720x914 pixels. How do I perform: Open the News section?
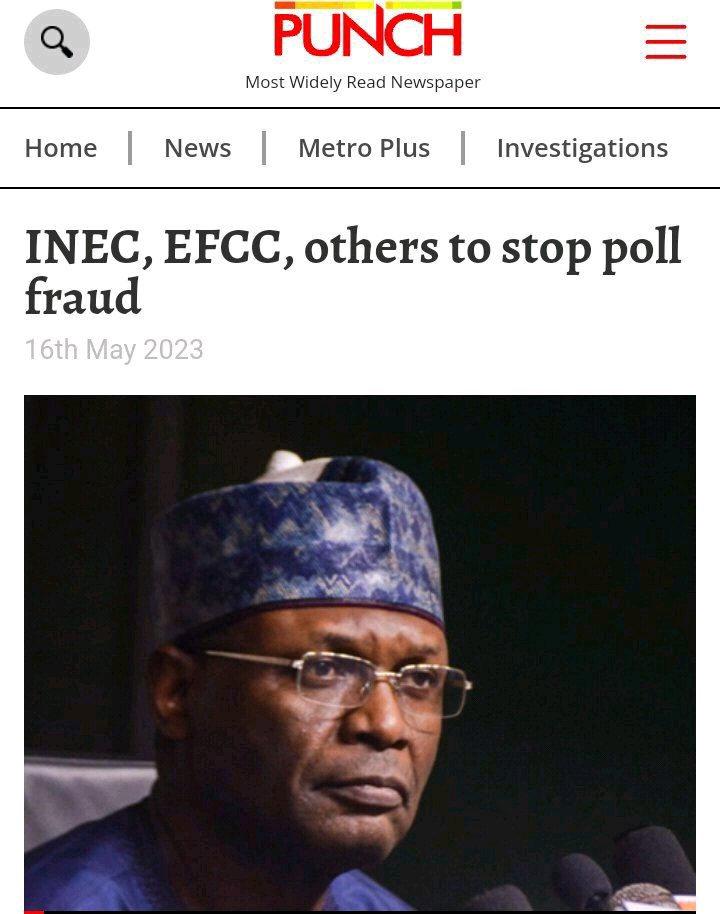tap(198, 148)
